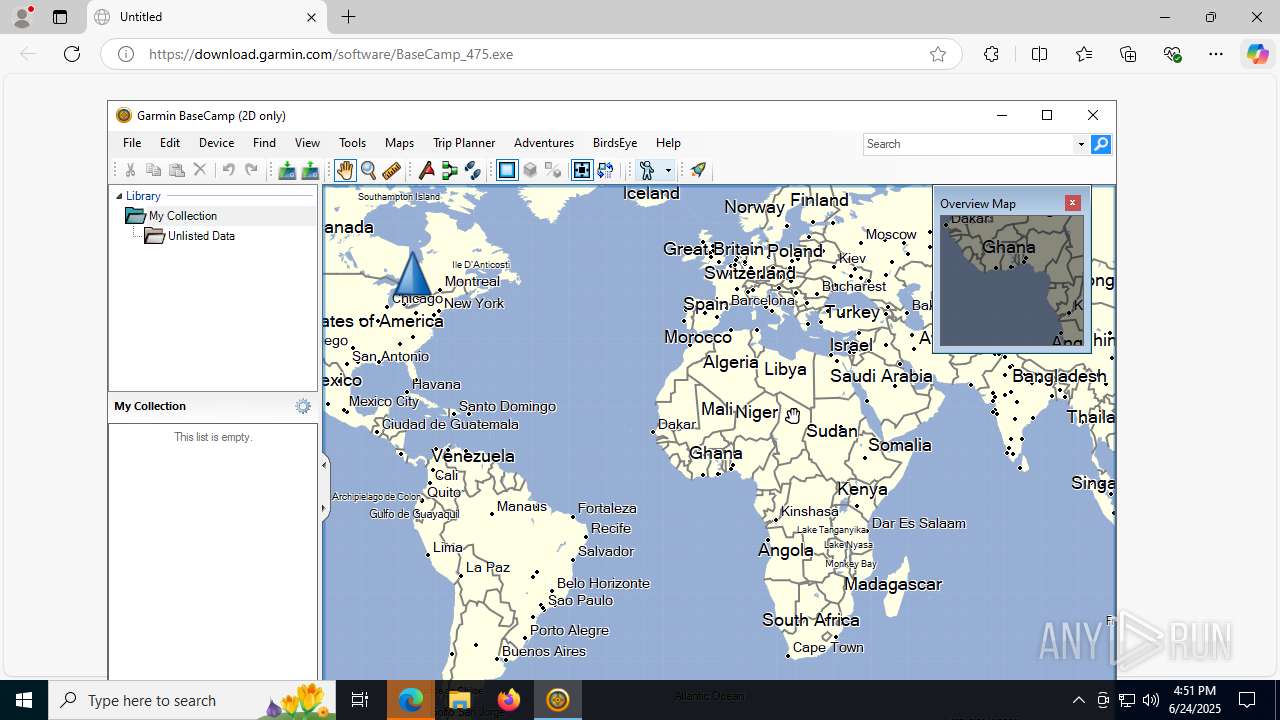Open browser Extensions puzzle icon

click(x=991, y=54)
